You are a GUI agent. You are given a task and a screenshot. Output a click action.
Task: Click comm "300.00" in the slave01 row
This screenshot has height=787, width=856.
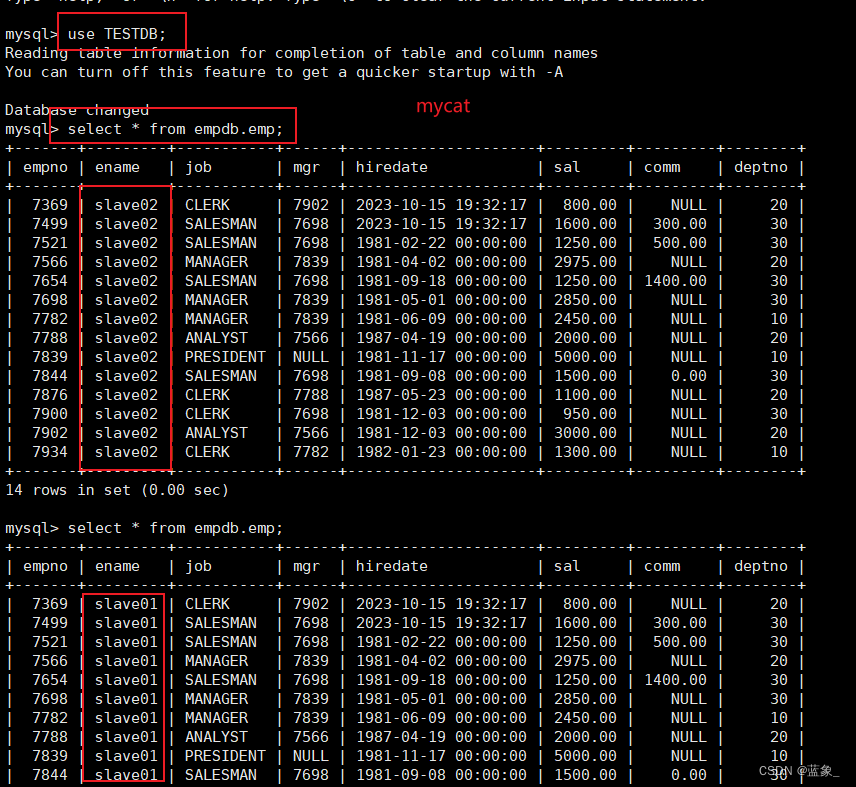pos(680,623)
